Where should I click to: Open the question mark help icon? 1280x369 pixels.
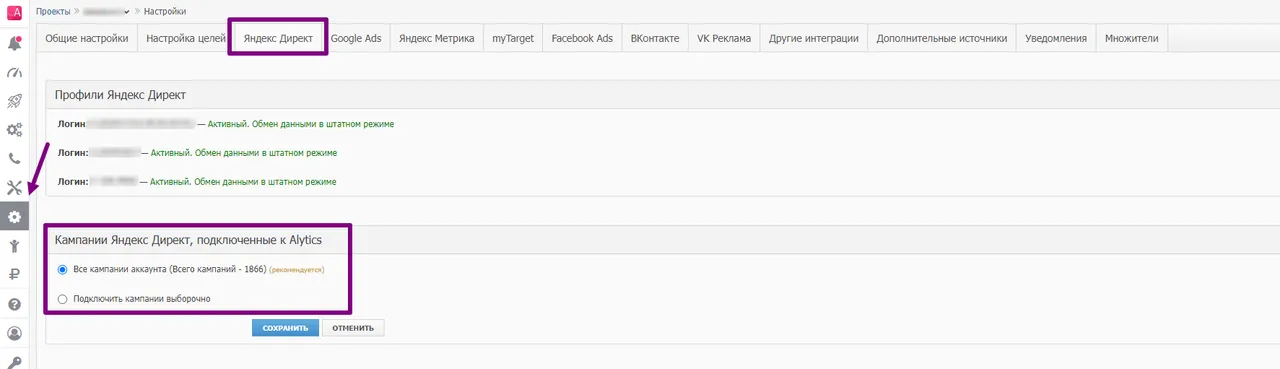click(14, 304)
